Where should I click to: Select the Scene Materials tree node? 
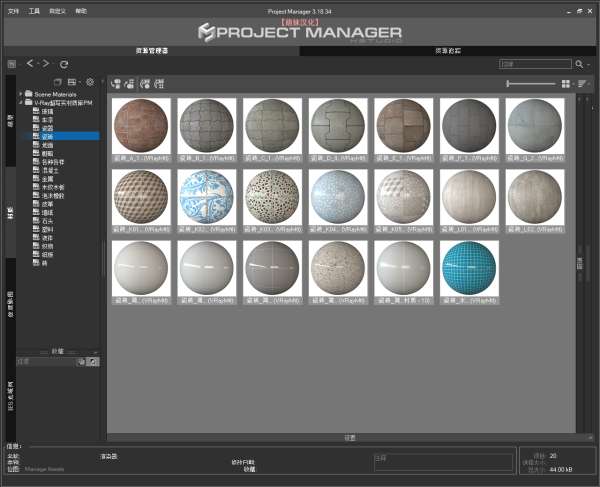point(55,94)
